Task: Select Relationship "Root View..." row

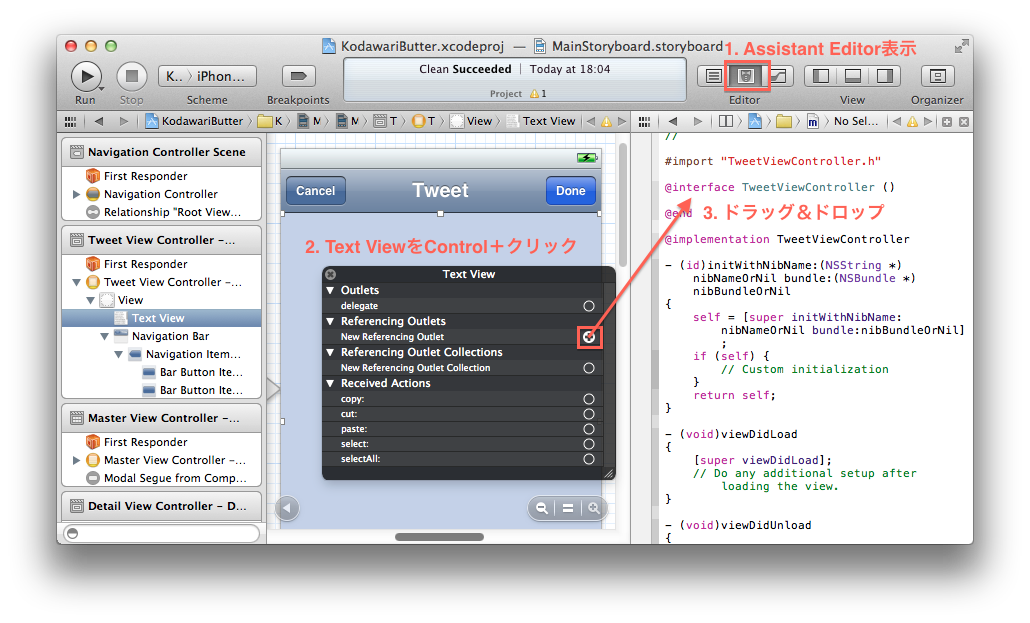Action: (x=164, y=212)
